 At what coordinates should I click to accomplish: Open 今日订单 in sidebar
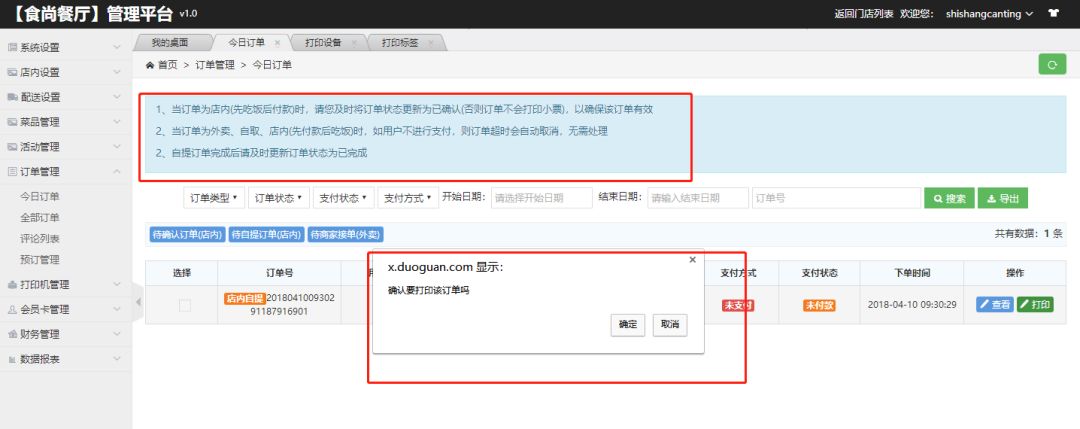40,196
